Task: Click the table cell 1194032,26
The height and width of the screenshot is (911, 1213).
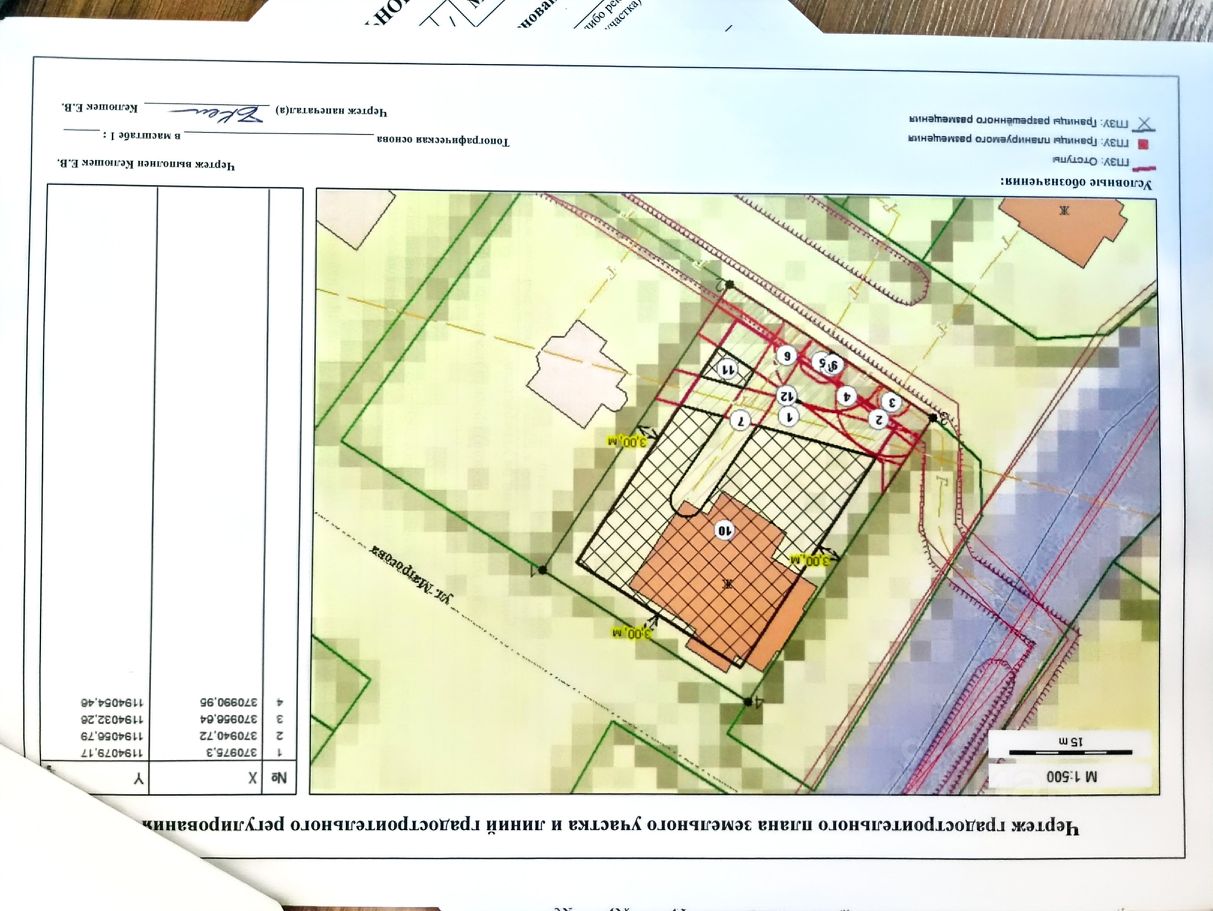Action: 115,718
